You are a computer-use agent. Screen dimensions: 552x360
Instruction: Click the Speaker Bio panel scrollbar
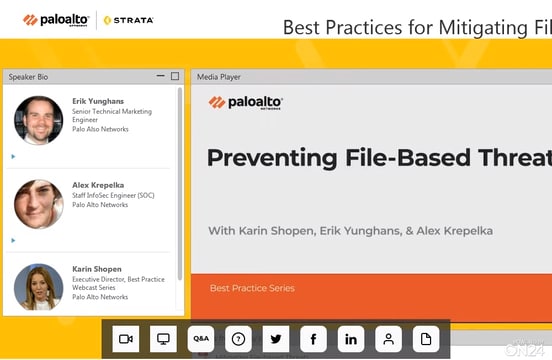[x=180, y=184]
